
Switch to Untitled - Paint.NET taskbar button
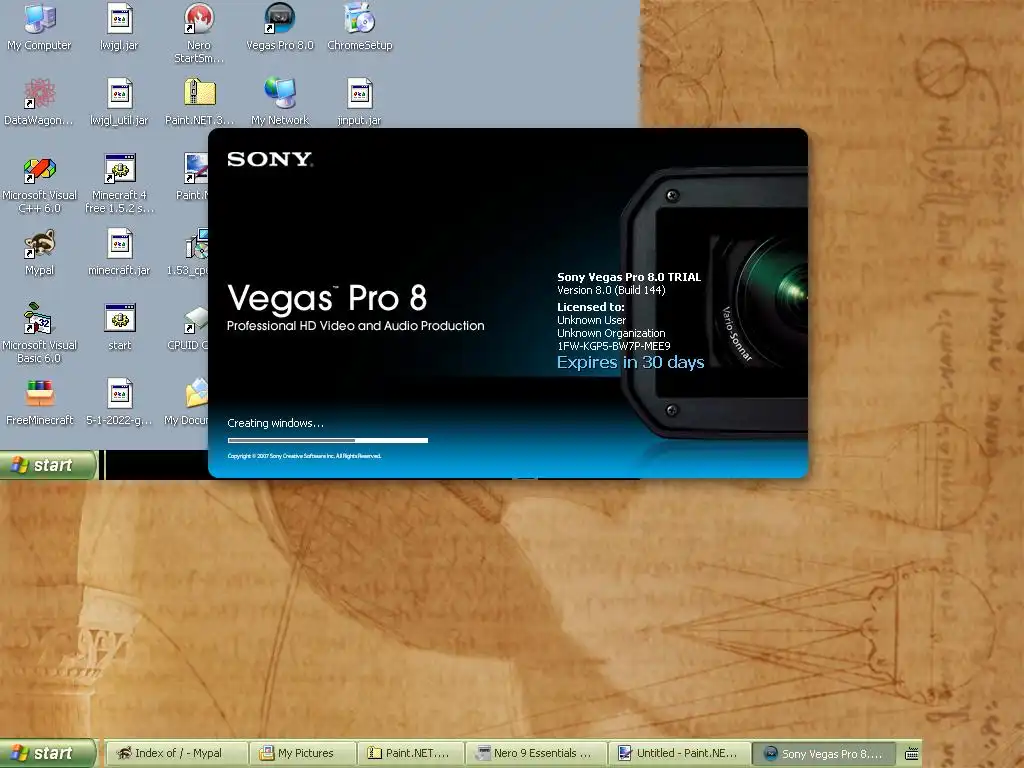tap(680, 754)
